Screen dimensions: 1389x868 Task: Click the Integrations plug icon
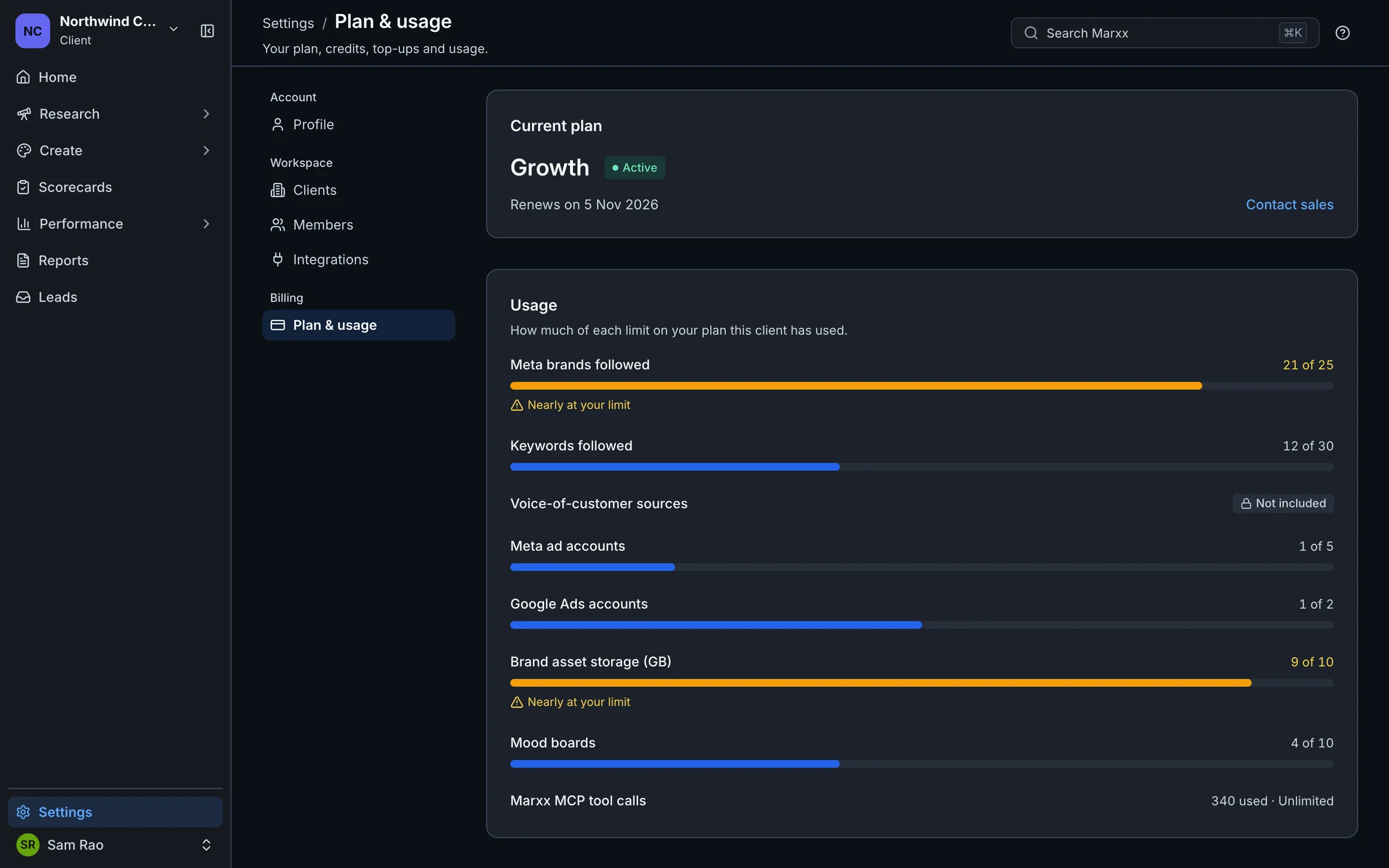[278, 259]
